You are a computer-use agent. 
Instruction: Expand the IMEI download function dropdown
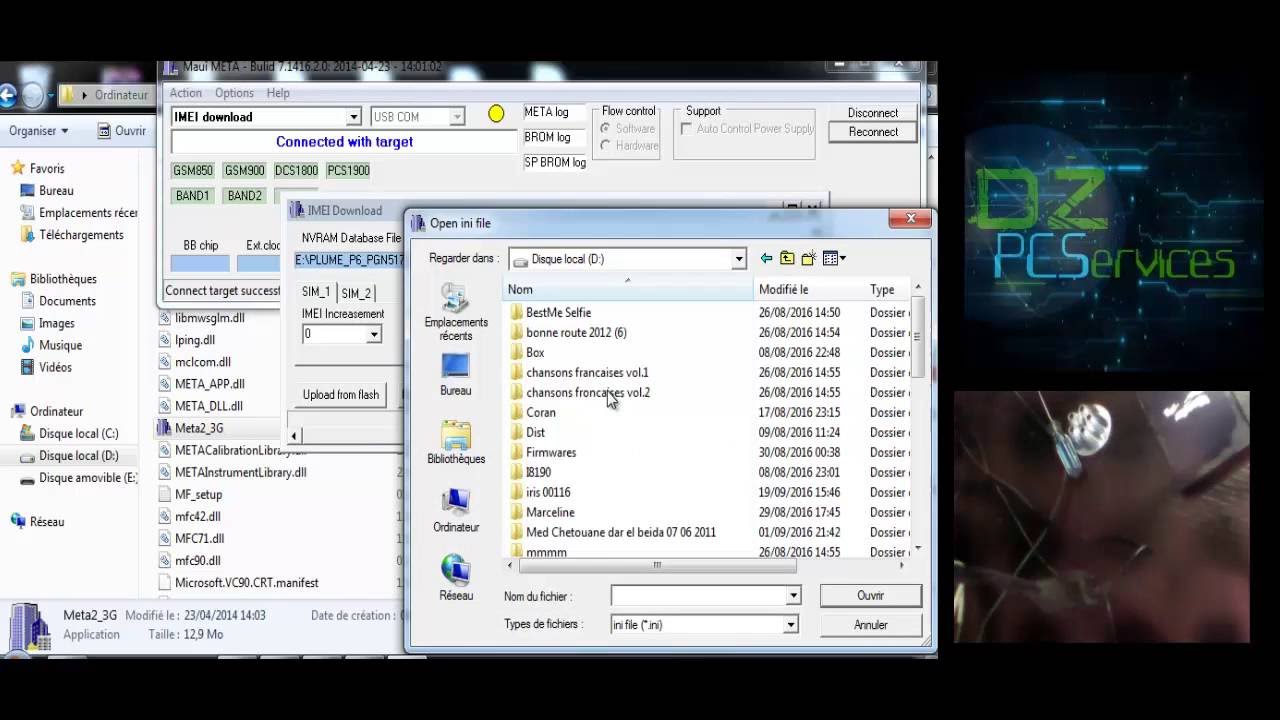coord(353,117)
